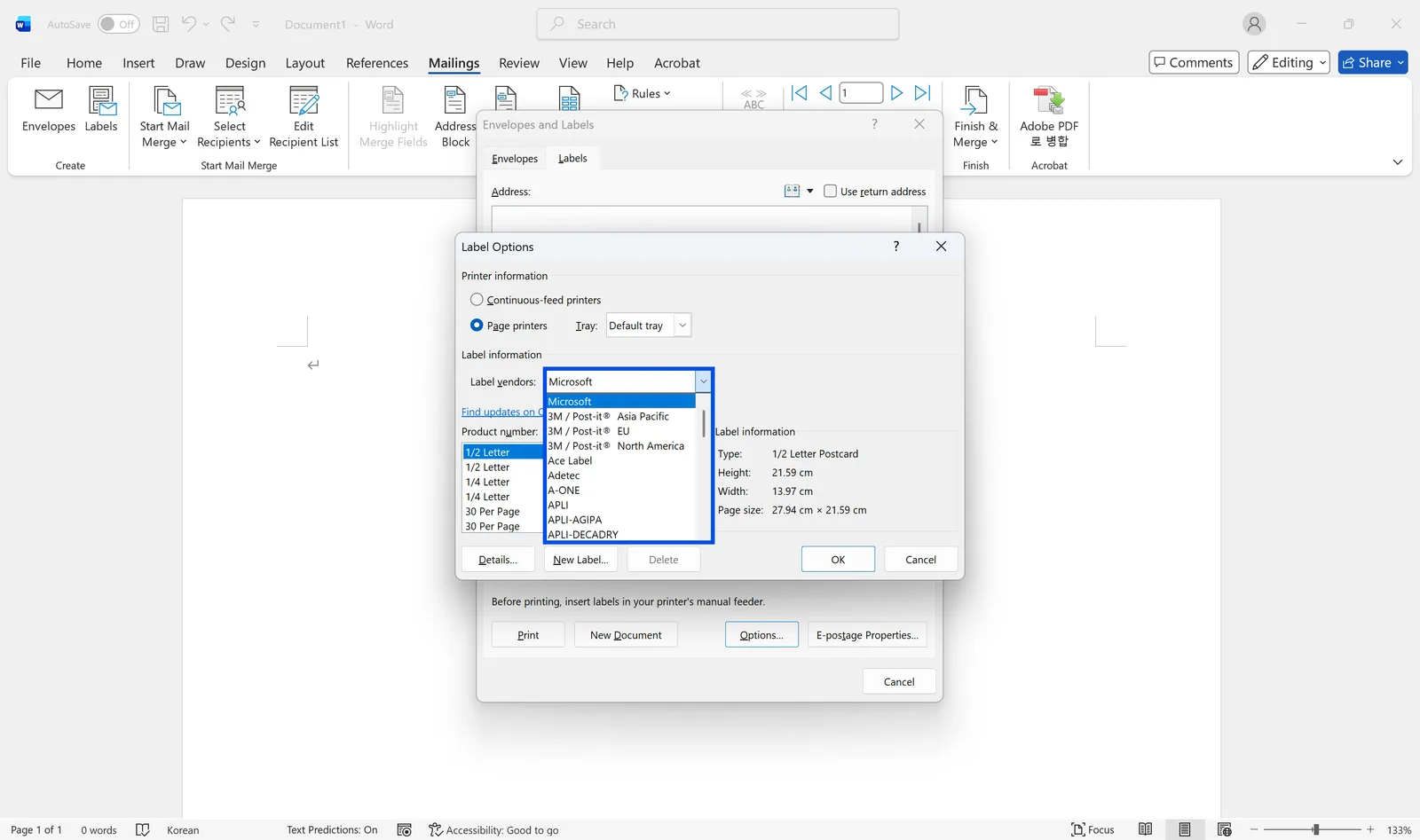This screenshot has height=840, width=1420.
Task: Open Customize Quick Access Toolbar arrow
Action: (256, 24)
